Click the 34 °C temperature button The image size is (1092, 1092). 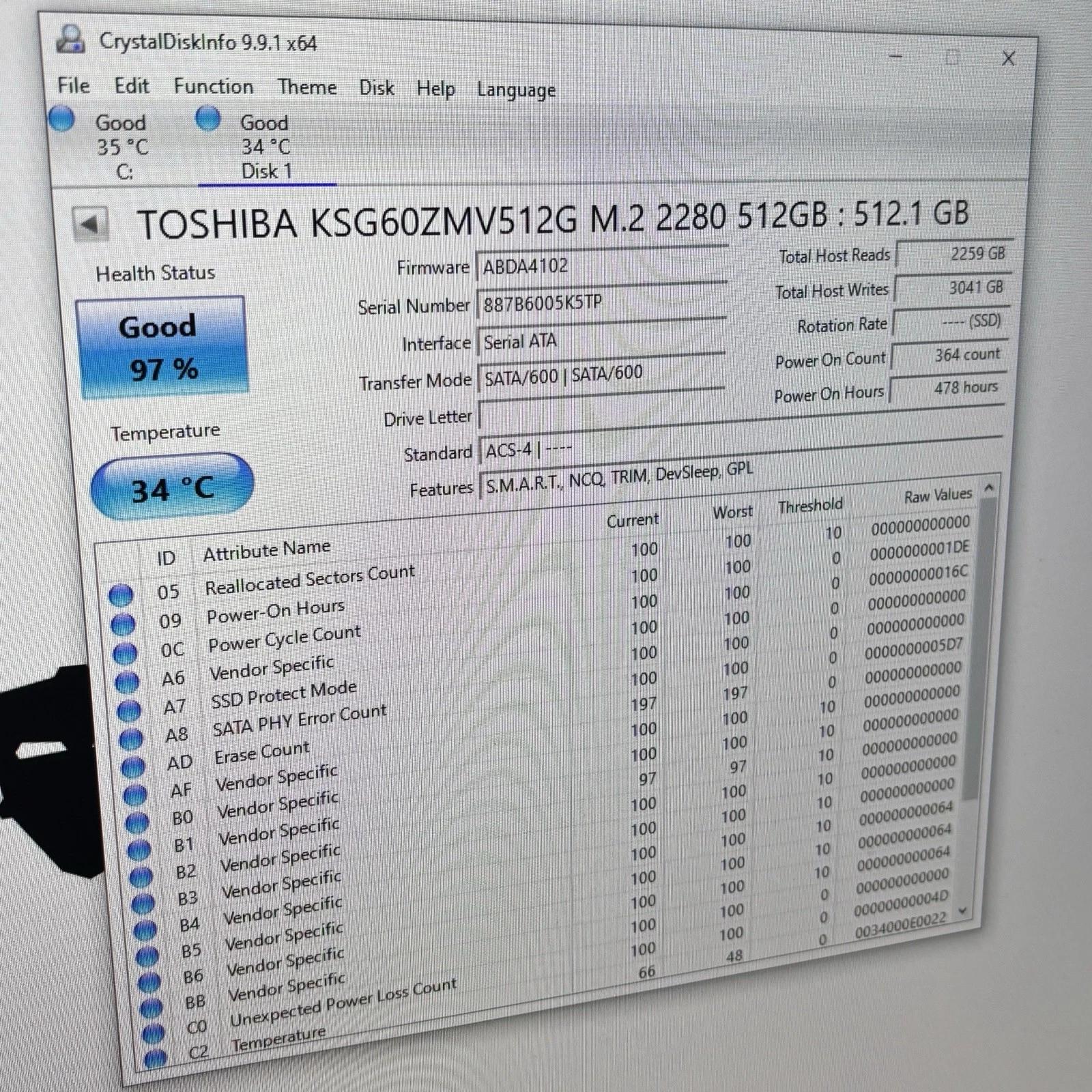pyautogui.click(x=172, y=487)
